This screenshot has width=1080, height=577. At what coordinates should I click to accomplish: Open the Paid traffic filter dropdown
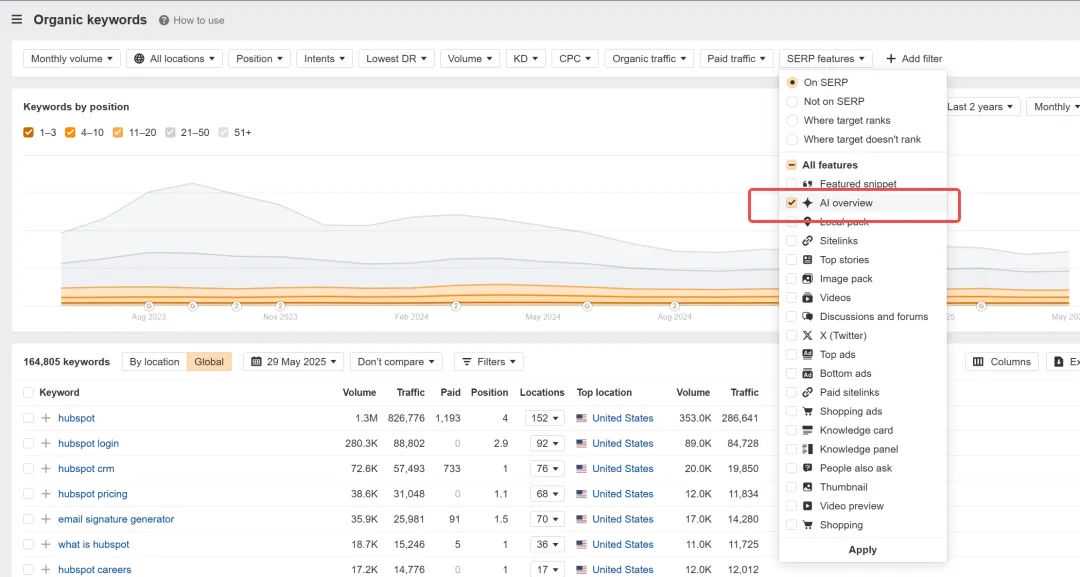(x=736, y=59)
